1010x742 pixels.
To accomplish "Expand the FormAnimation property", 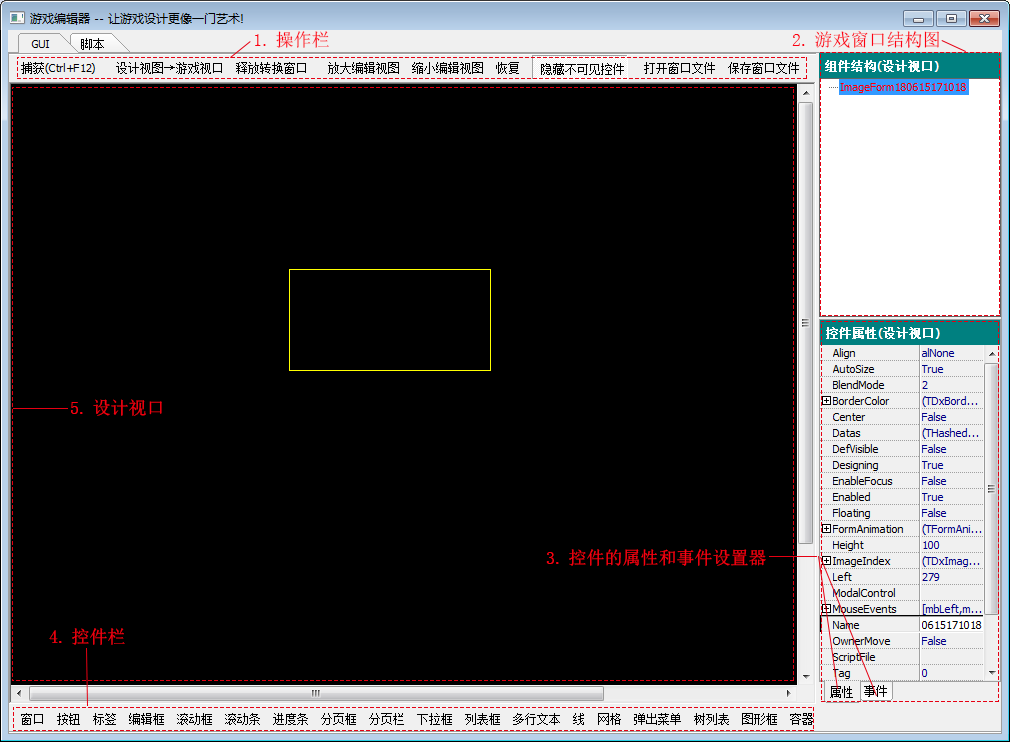I will [826, 529].
